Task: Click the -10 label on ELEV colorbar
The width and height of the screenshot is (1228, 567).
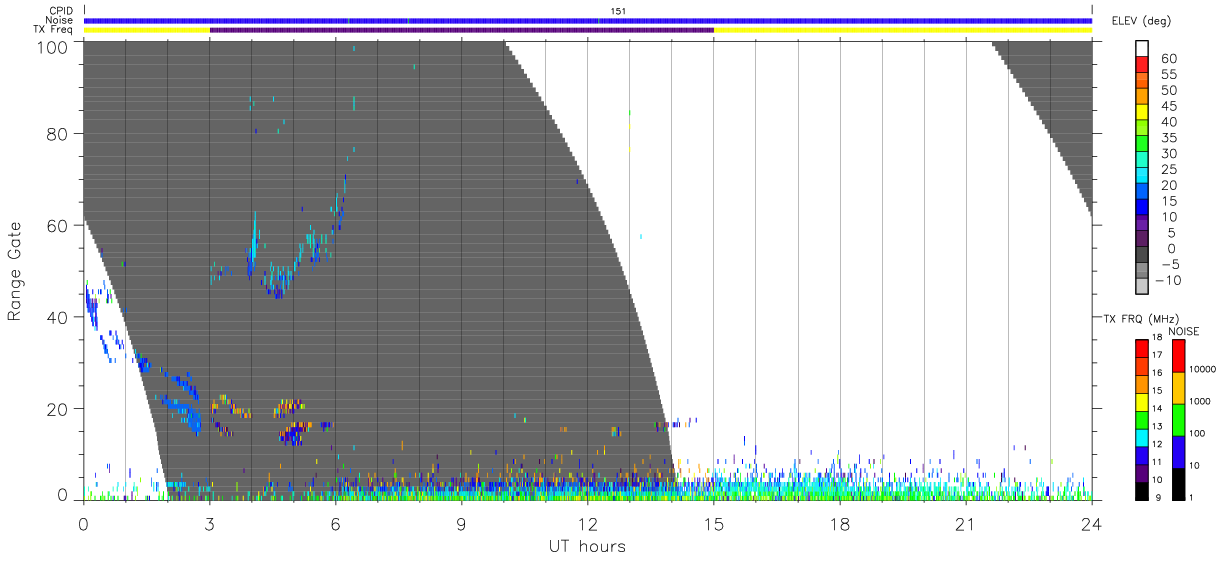Action: (1168, 280)
